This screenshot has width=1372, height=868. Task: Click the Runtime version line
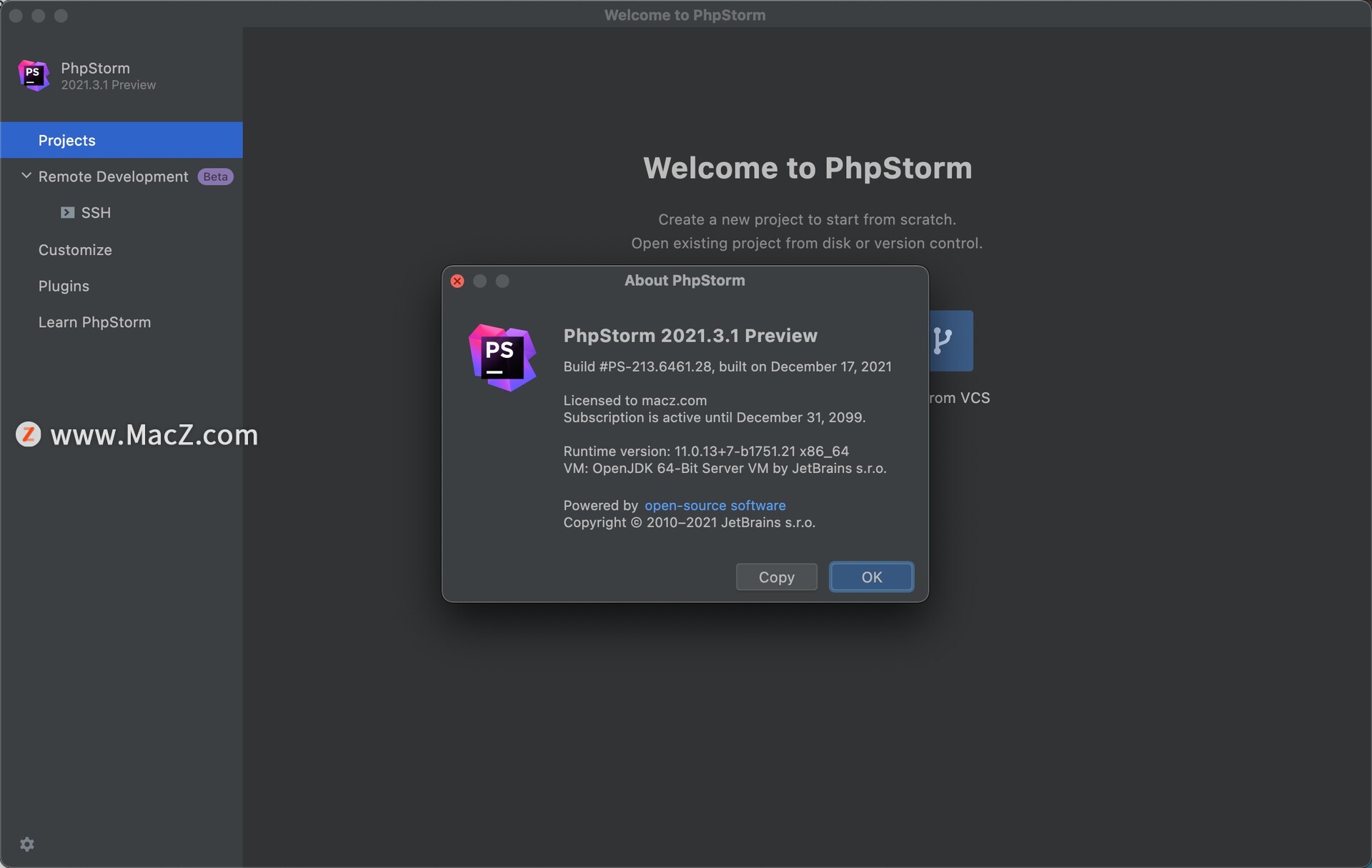[705, 451]
